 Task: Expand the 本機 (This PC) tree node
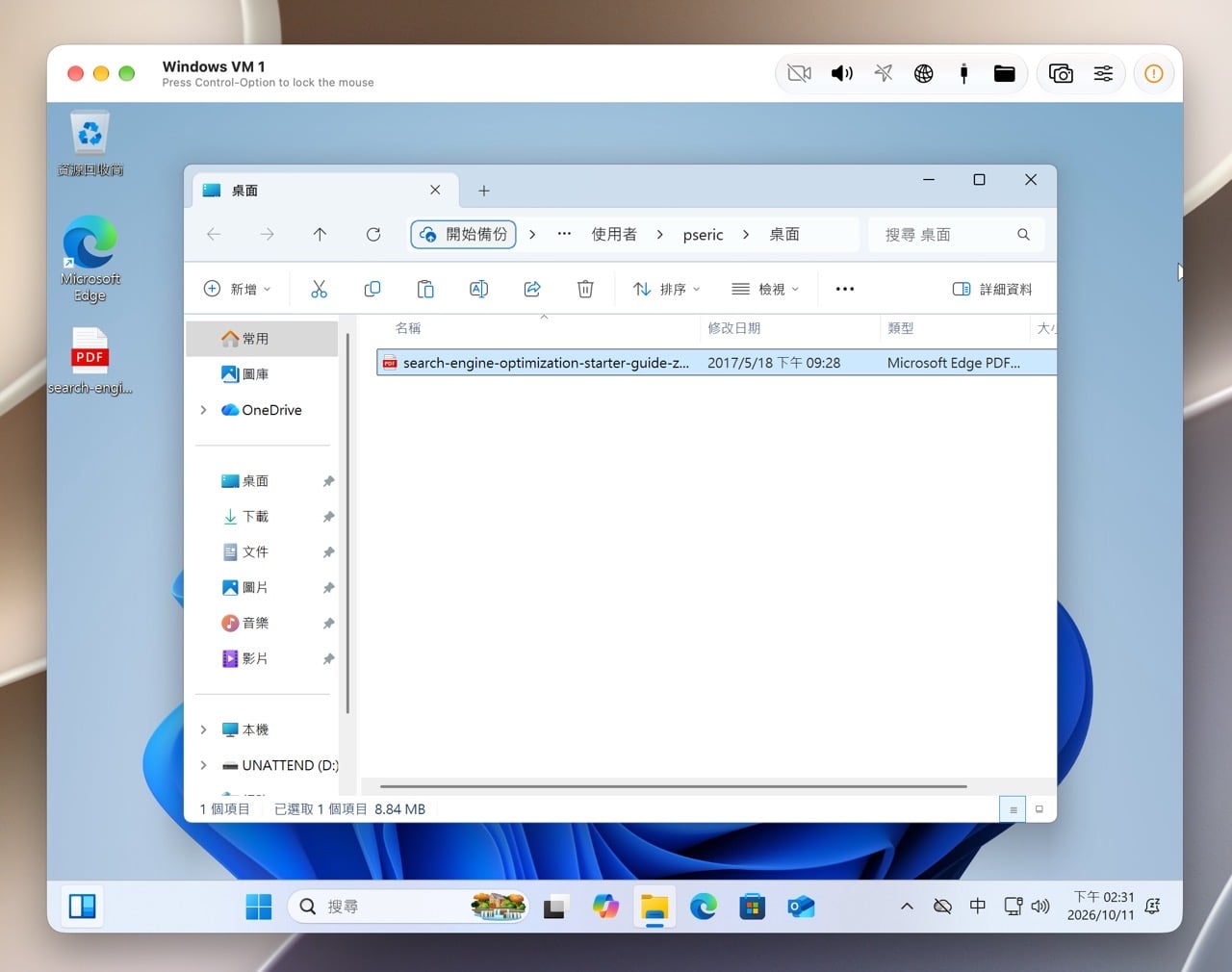click(203, 729)
